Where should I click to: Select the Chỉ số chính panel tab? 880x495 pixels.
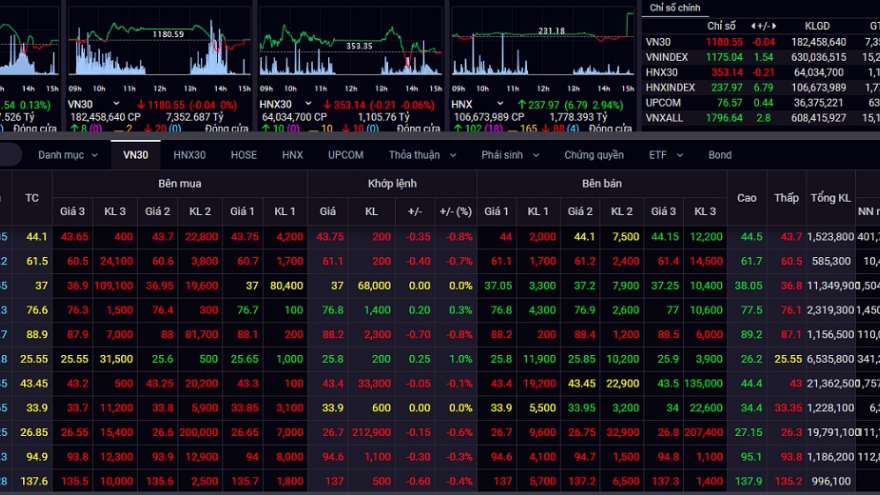pos(676,8)
